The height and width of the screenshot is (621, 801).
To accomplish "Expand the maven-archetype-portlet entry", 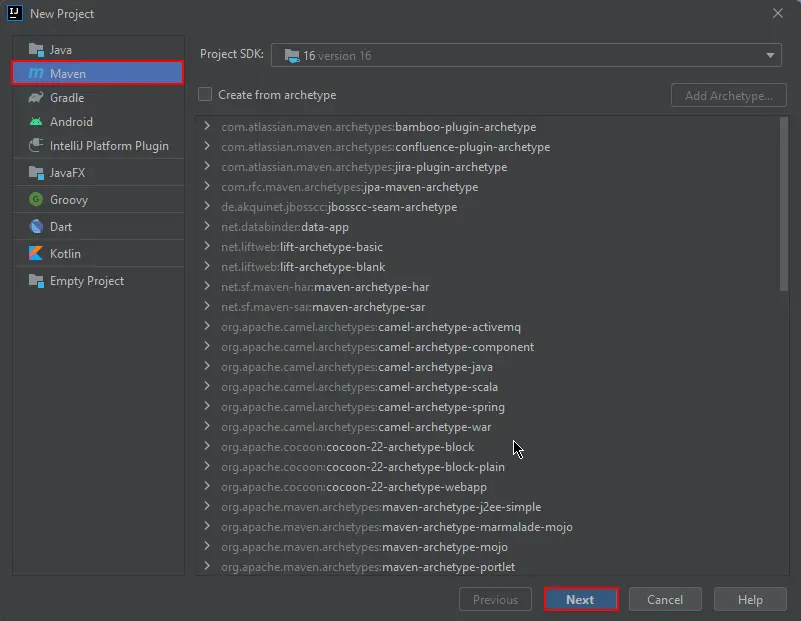I will click(206, 567).
